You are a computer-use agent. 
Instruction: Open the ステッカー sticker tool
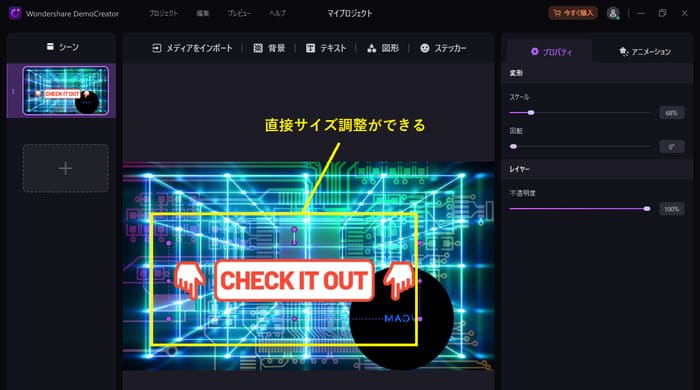pos(443,48)
